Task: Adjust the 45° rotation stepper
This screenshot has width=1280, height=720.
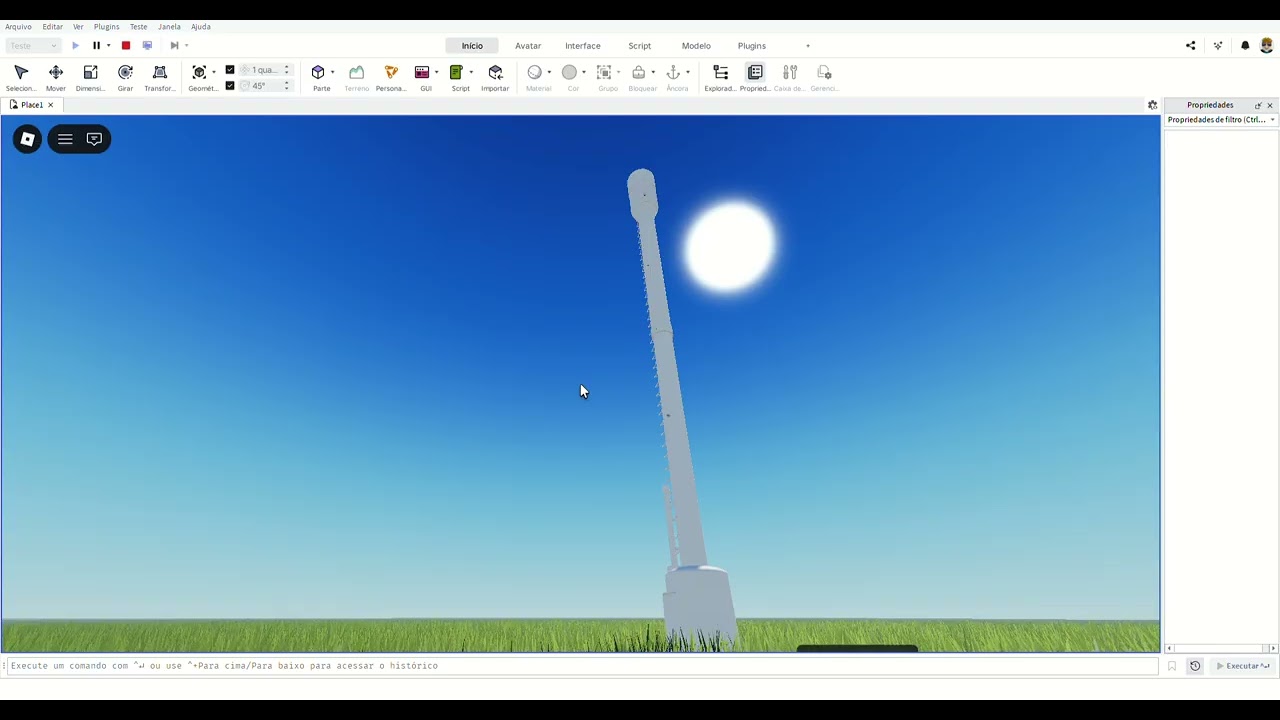Action: pyautogui.click(x=287, y=86)
